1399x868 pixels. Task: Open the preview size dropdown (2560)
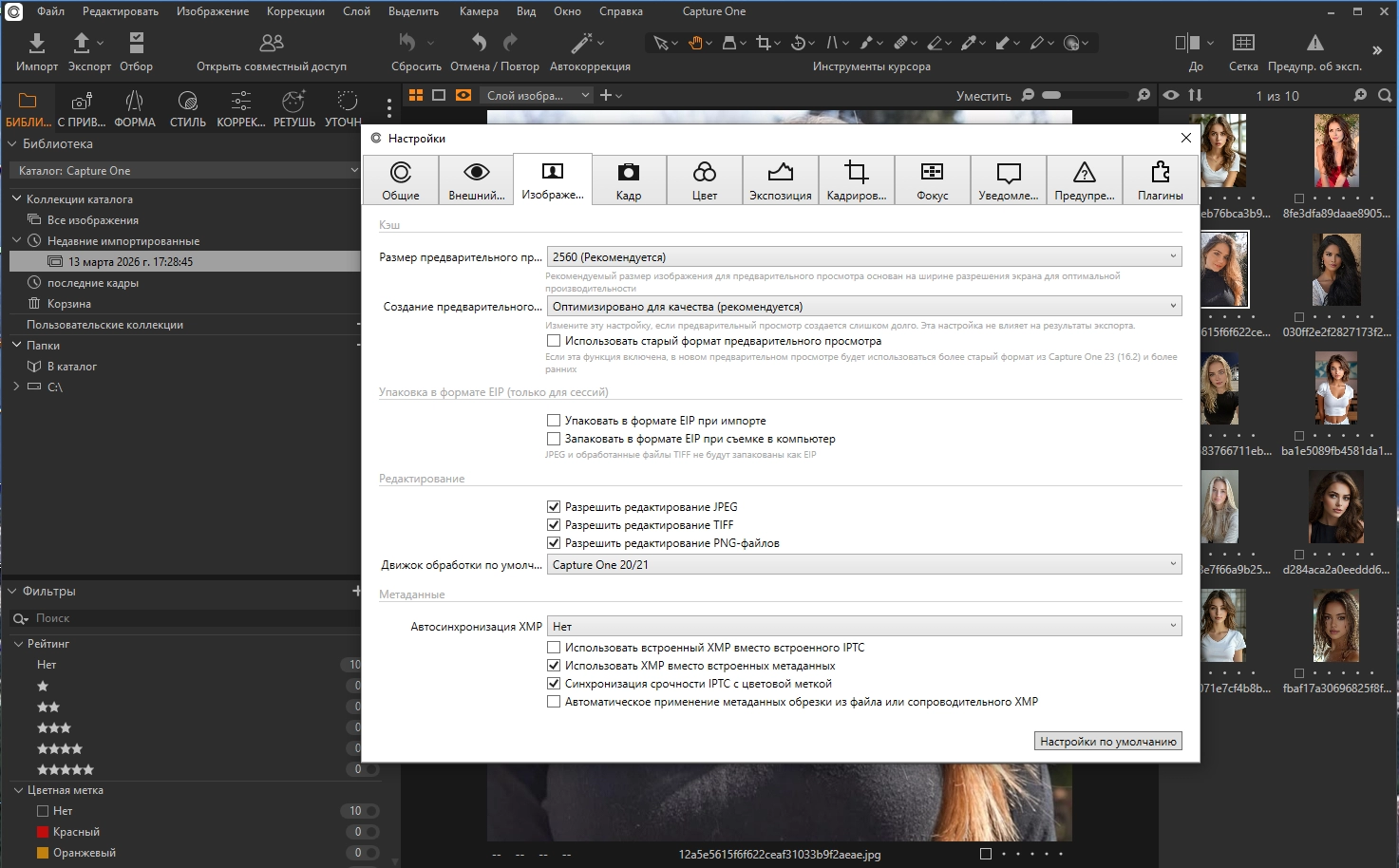click(x=863, y=256)
